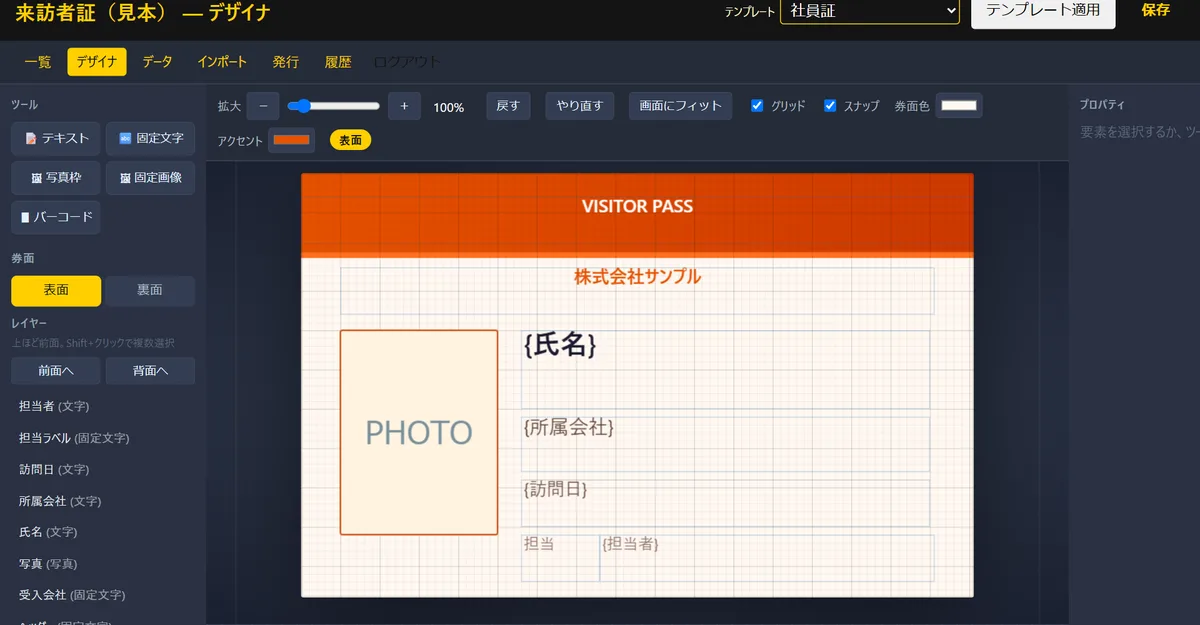Switch to 裏面 back side
The height and width of the screenshot is (625, 1200).
pyautogui.click(x=150, y=290)
